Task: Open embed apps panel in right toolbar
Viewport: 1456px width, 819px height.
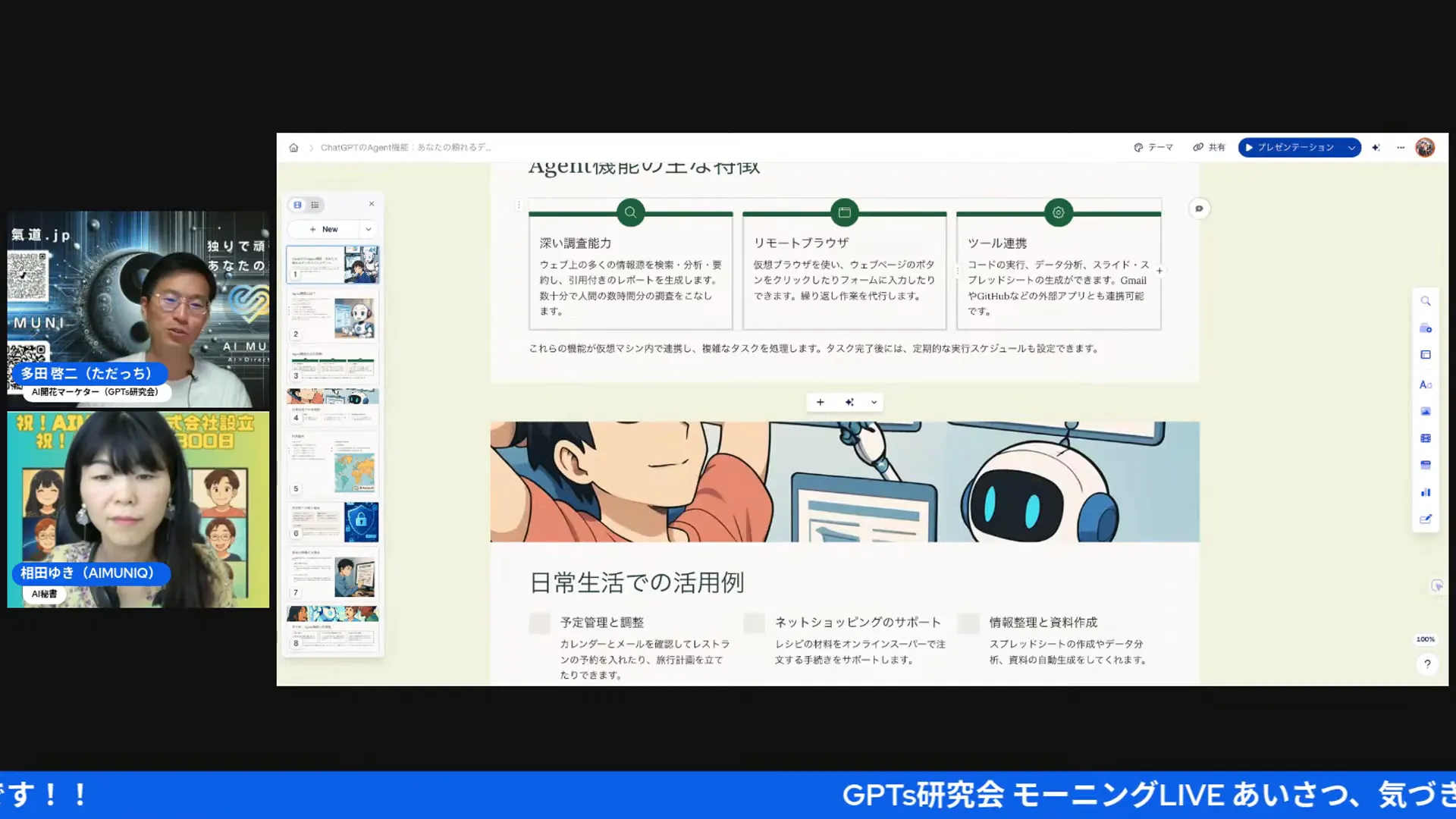Action: [x=1426, y=465]
